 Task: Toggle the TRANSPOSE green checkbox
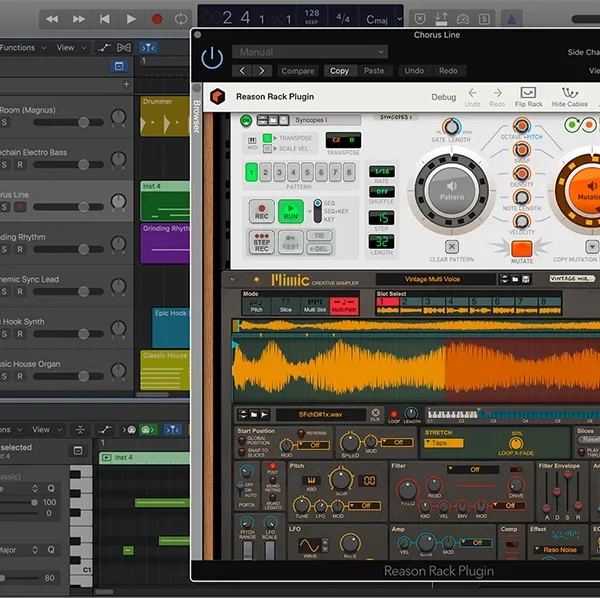267,138
